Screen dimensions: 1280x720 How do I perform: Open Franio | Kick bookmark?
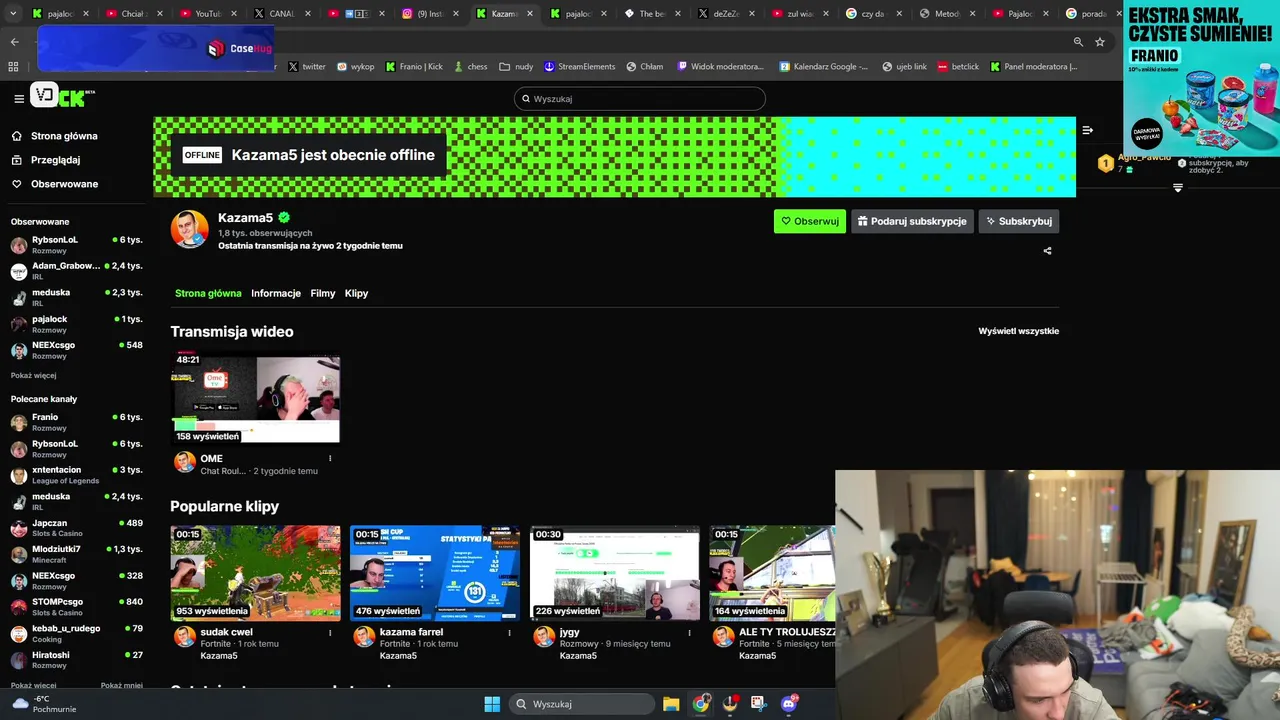click(x=414, y=67)
